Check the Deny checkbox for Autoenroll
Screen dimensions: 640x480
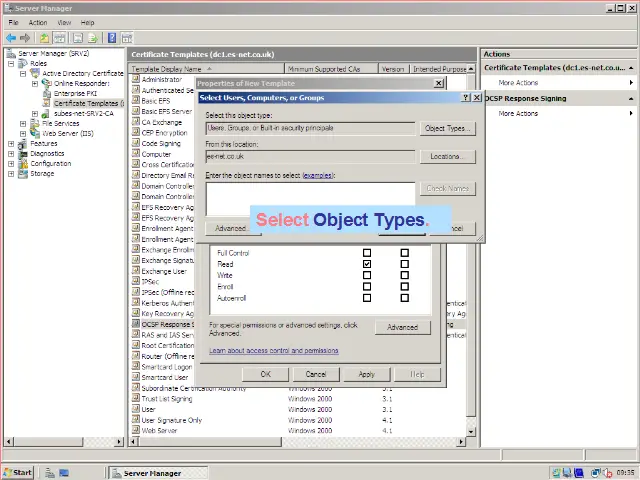[404, 297]
